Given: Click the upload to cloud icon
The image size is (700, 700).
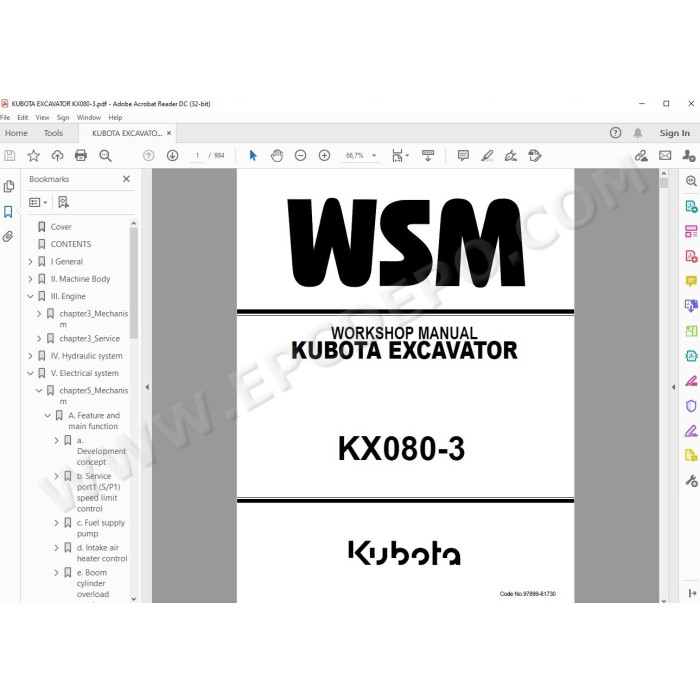Looking at the screenshot, I should click(x=57, y=155).
